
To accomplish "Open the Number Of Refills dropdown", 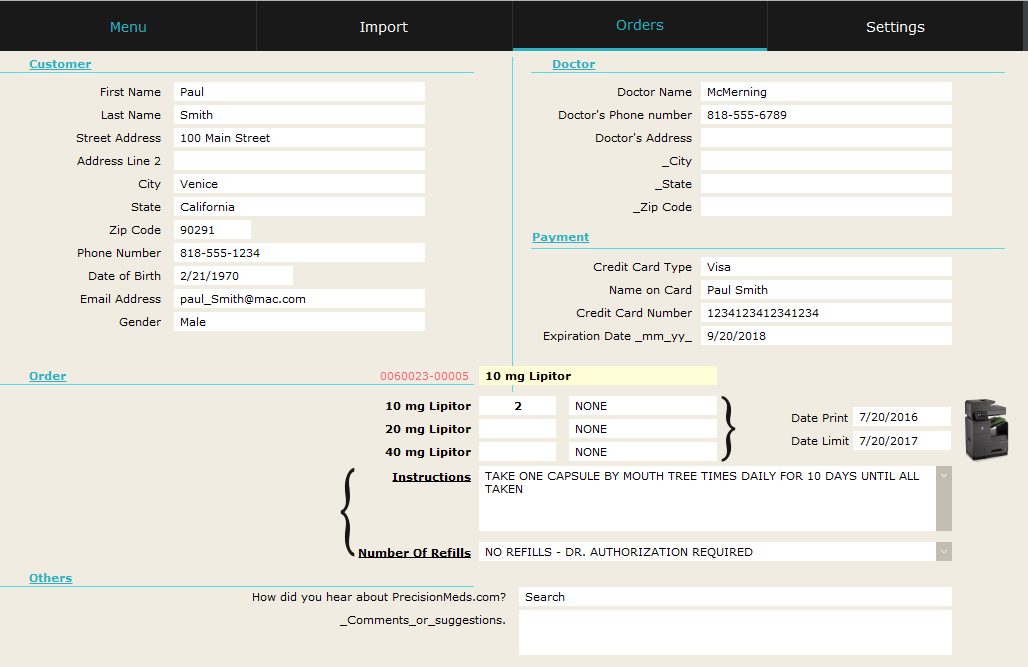I will coord(944,552).
